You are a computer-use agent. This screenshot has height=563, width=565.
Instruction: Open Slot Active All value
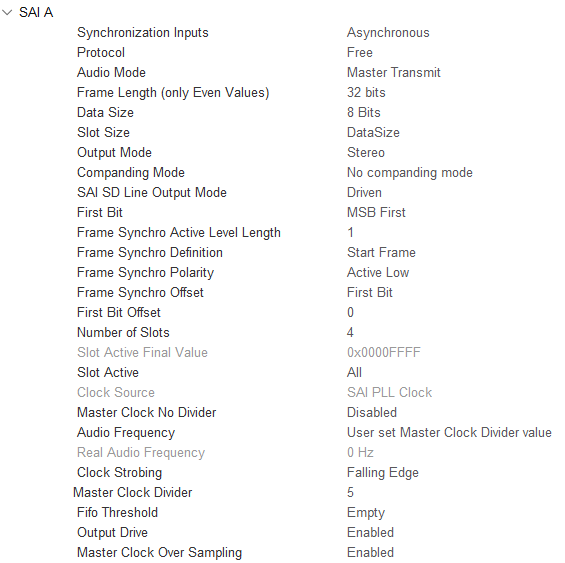point(354,372)
